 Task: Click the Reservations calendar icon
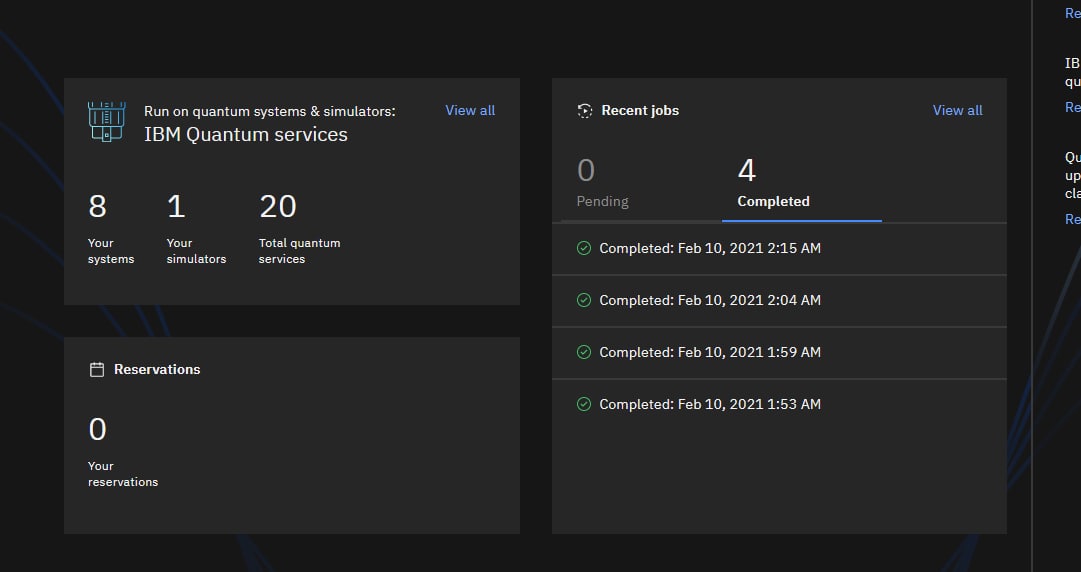97,369
